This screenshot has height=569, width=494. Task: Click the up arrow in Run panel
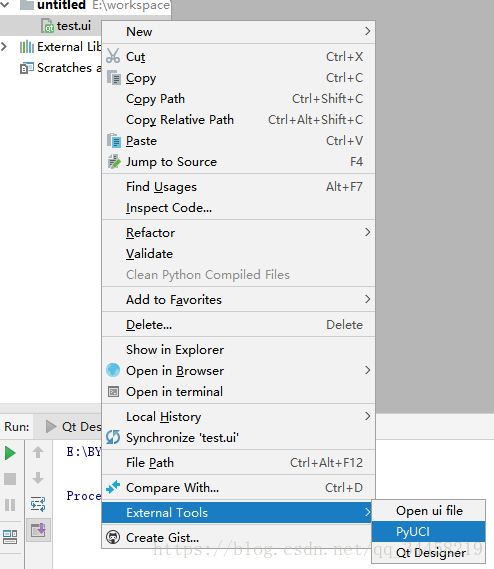point(38,452)
